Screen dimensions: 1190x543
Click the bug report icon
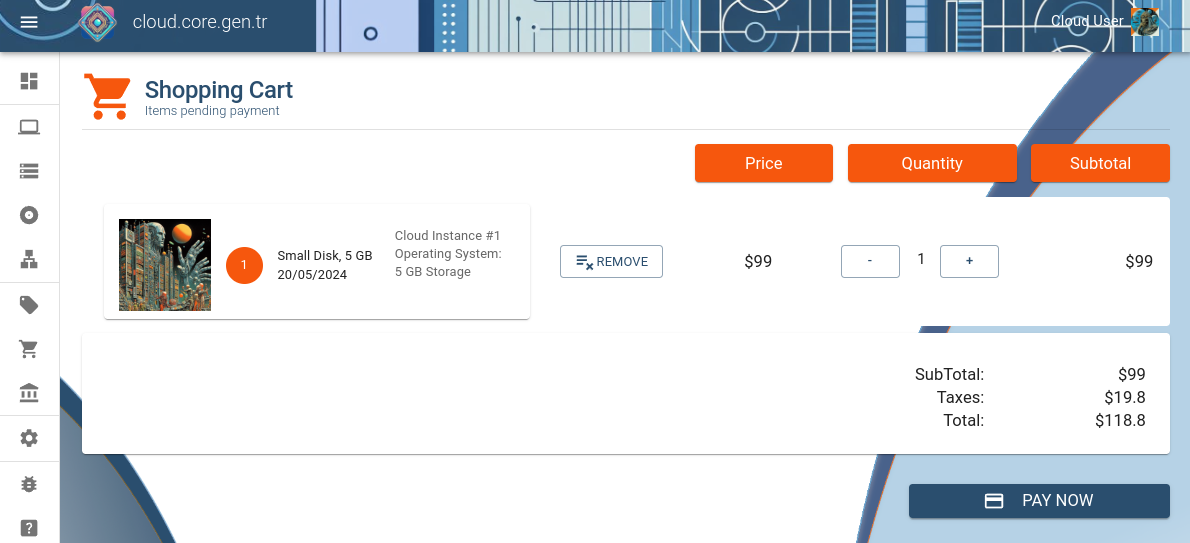tap(29, 484)
